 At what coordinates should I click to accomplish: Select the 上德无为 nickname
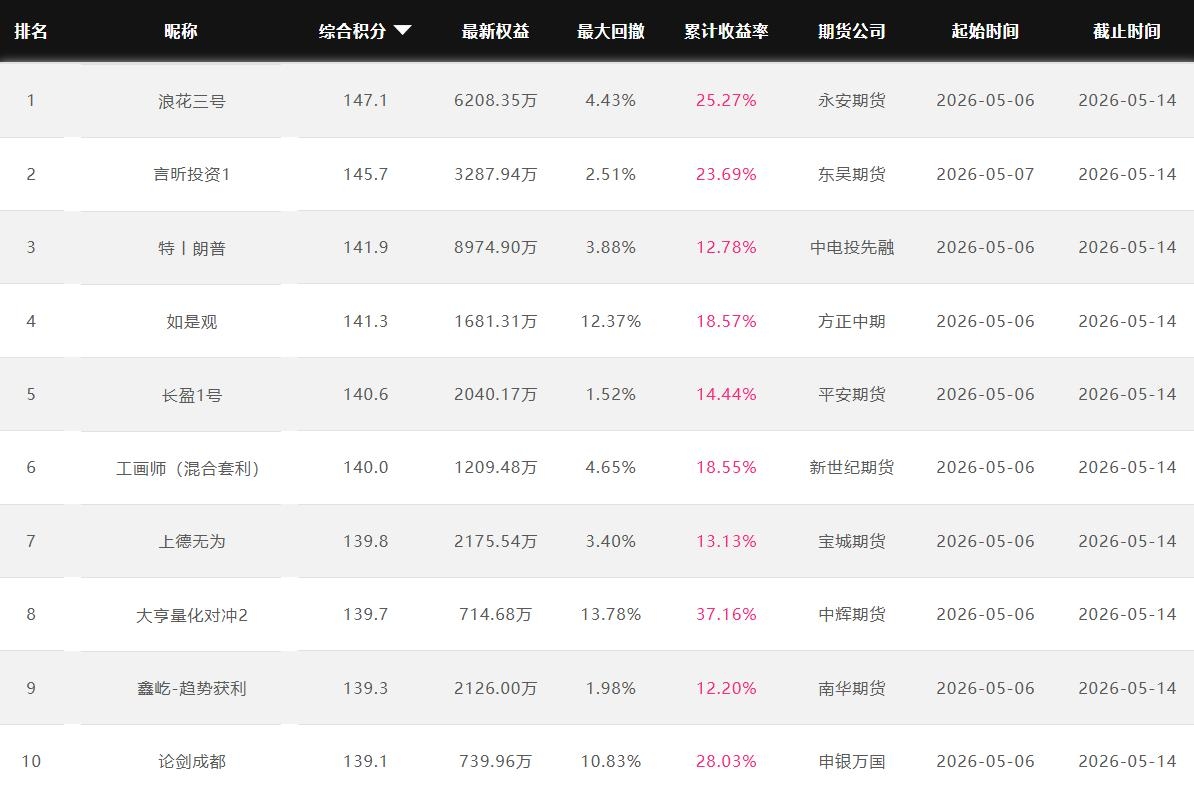click(x=192, y=542)
